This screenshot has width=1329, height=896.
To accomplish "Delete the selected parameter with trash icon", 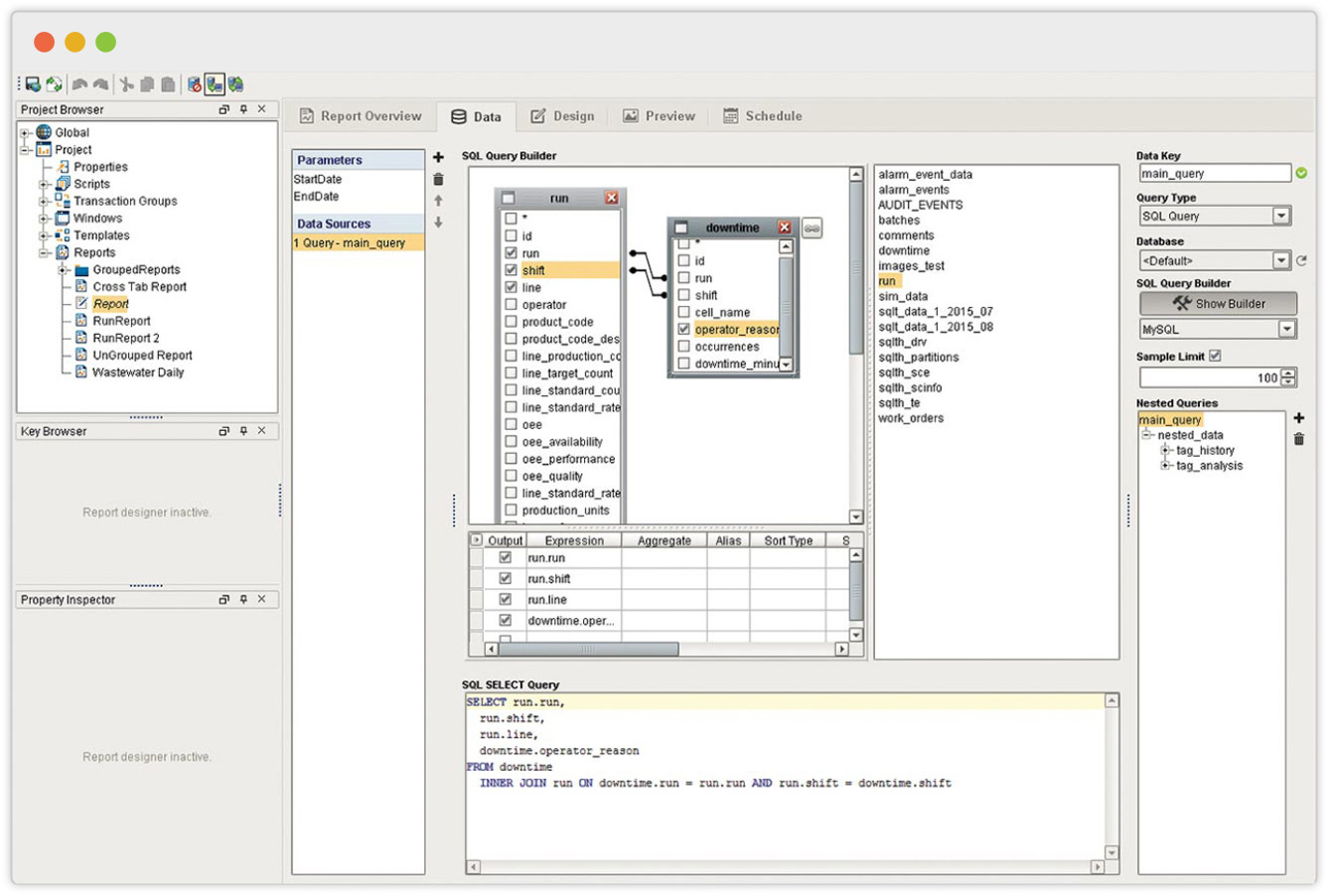I will (438, 180).
